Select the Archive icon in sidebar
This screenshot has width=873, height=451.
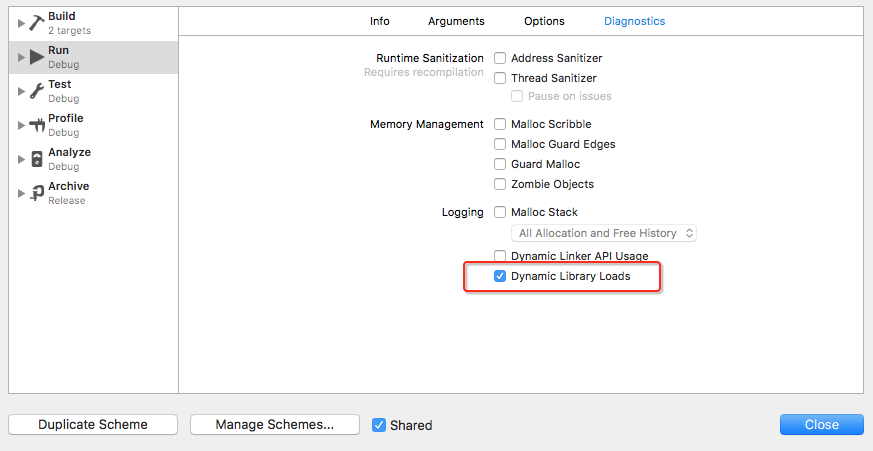37,193
